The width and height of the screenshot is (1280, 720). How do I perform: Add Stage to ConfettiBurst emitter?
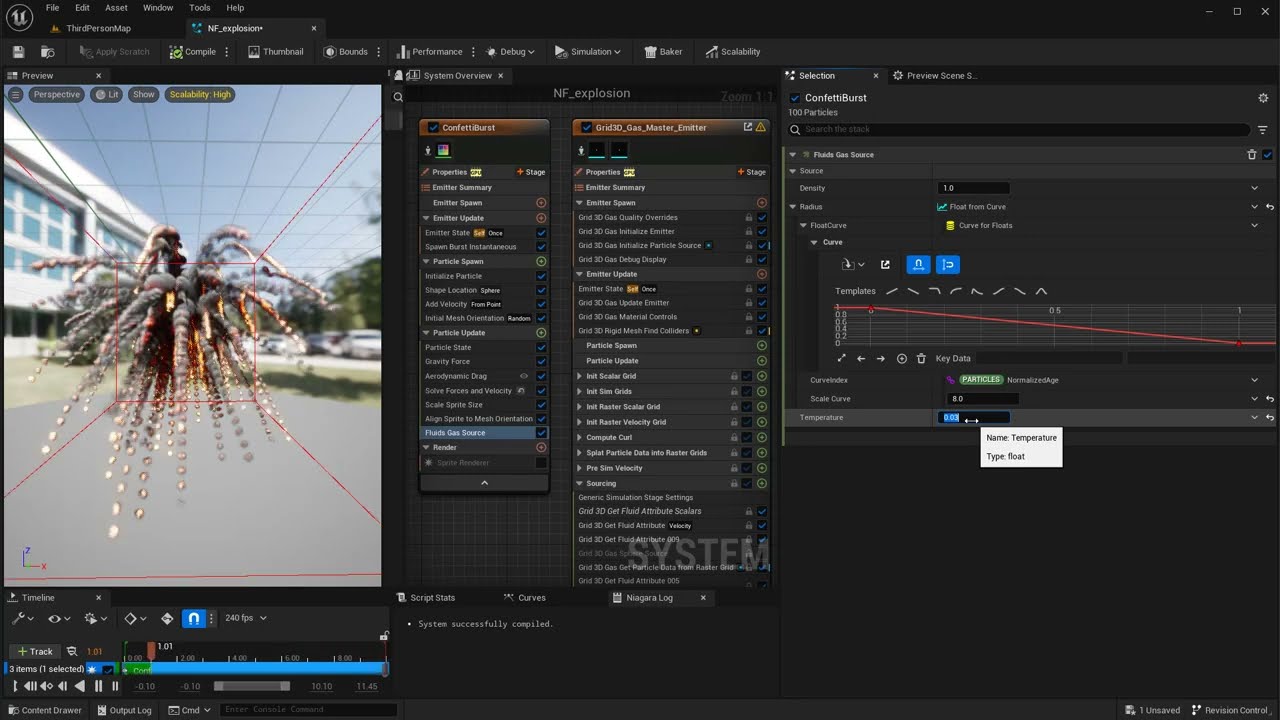click(x=531, y=172)
